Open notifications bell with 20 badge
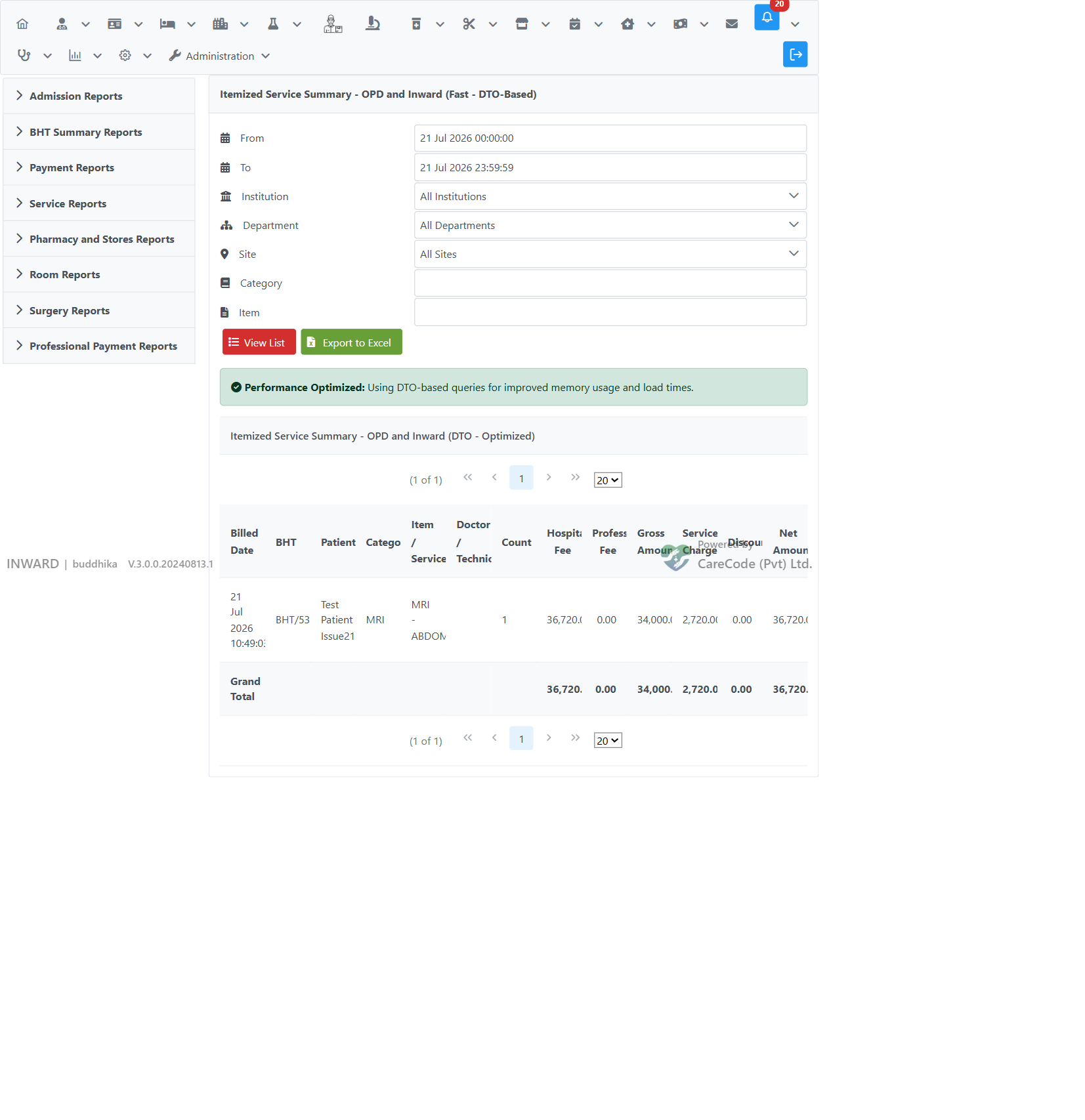Image resolution: width=1085 pixels, height=1120 pixels. pos(767,17)
